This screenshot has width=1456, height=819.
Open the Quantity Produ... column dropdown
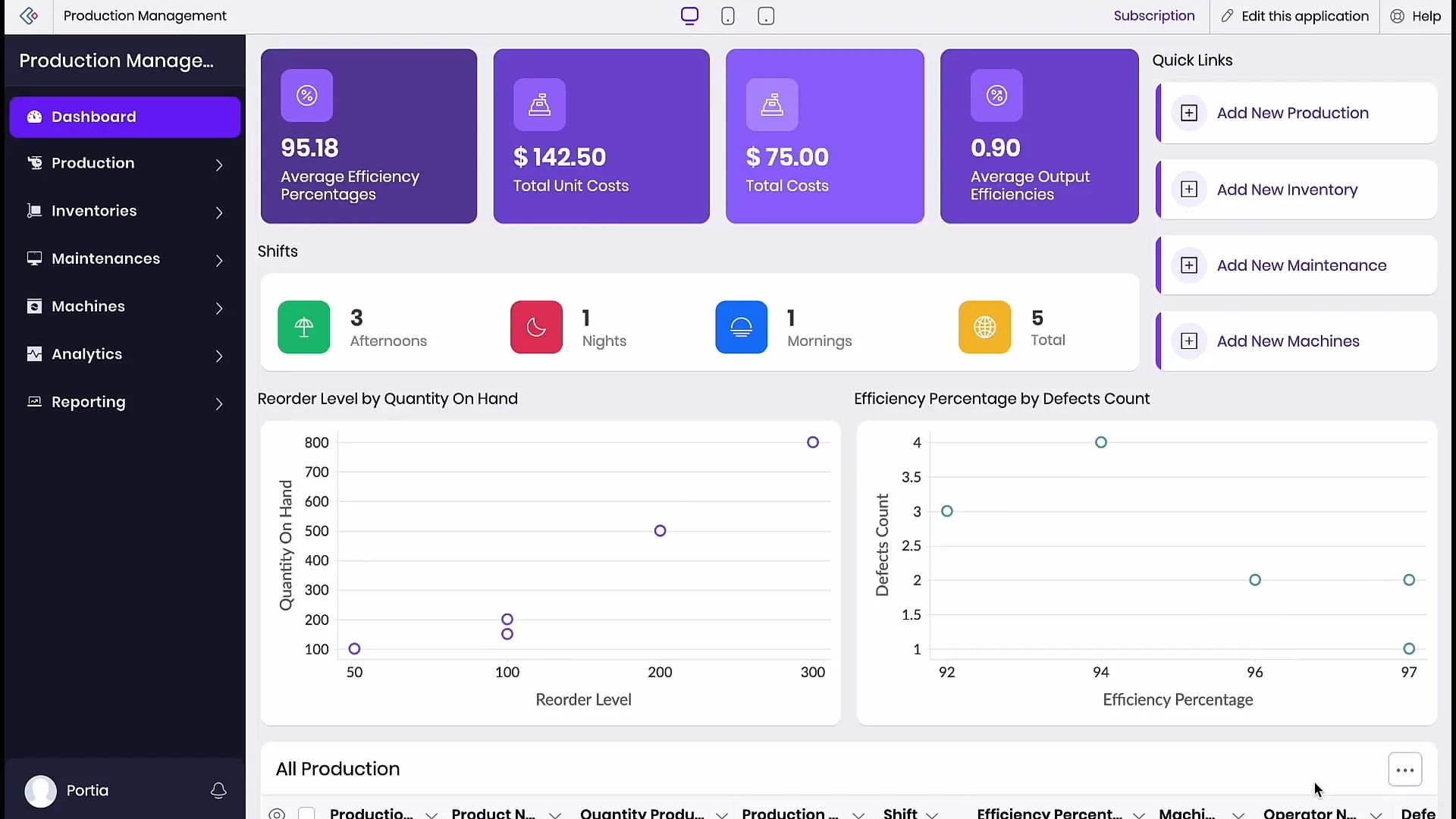pos(722,814)
